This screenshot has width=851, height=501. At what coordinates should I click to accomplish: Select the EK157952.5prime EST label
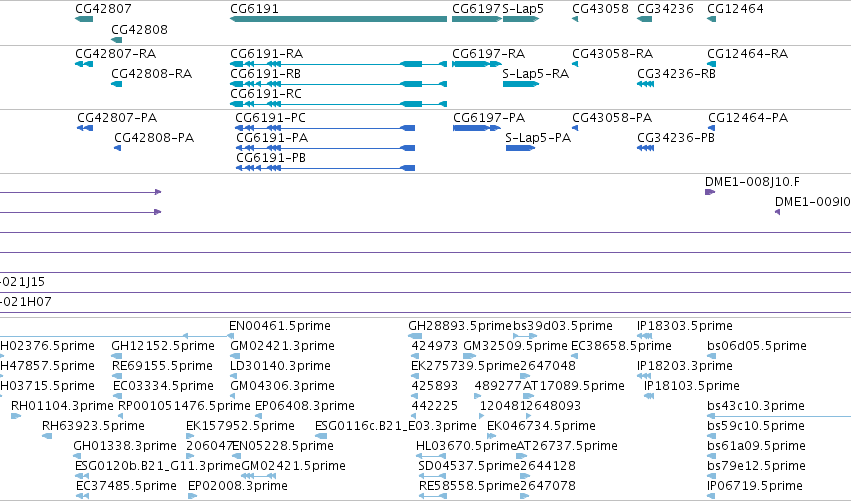point(240,426)
